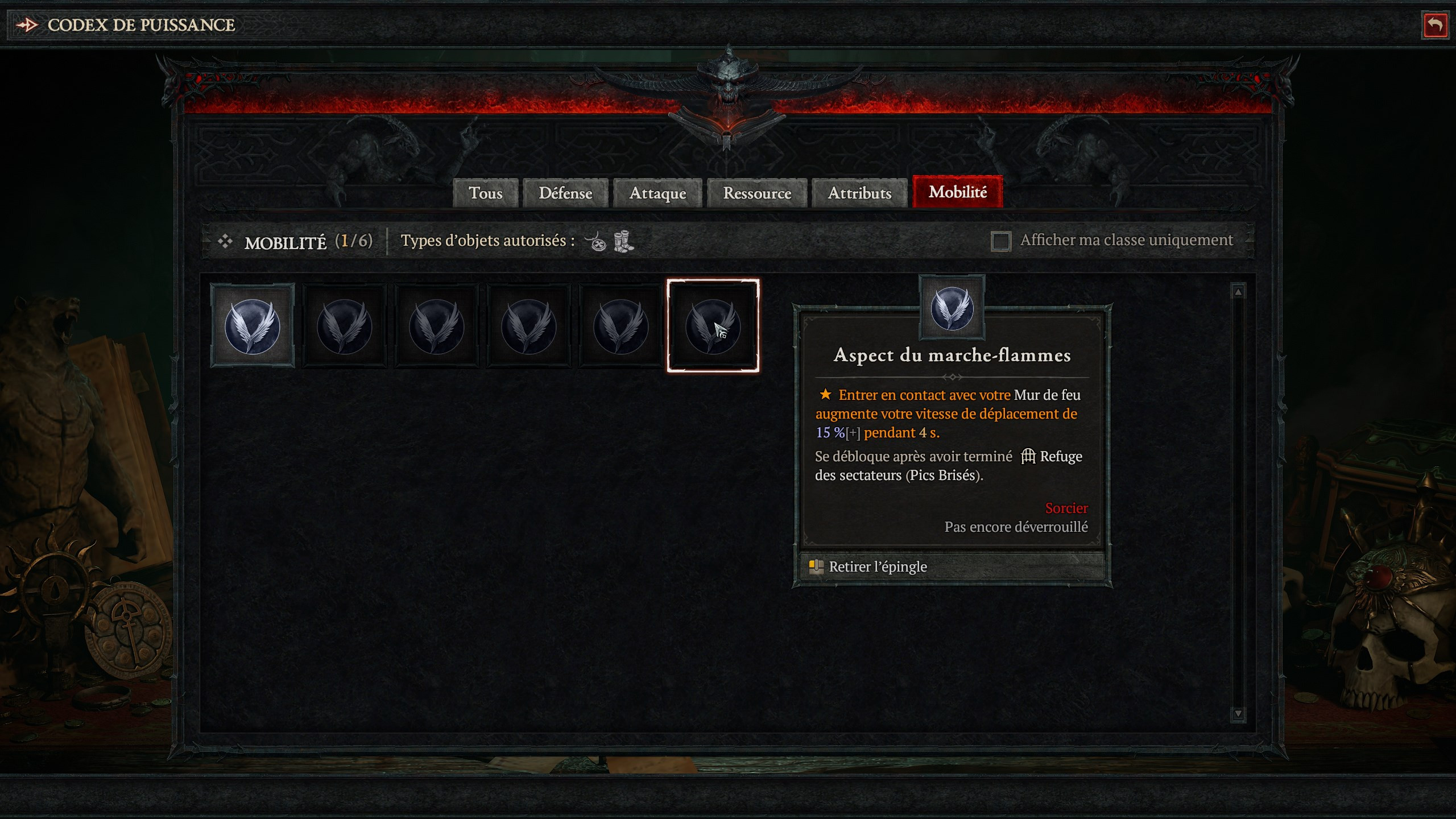Select the second winged aspect icon
The height and width of the screenshot is (819, 1456).
click(x=344, y=324)
